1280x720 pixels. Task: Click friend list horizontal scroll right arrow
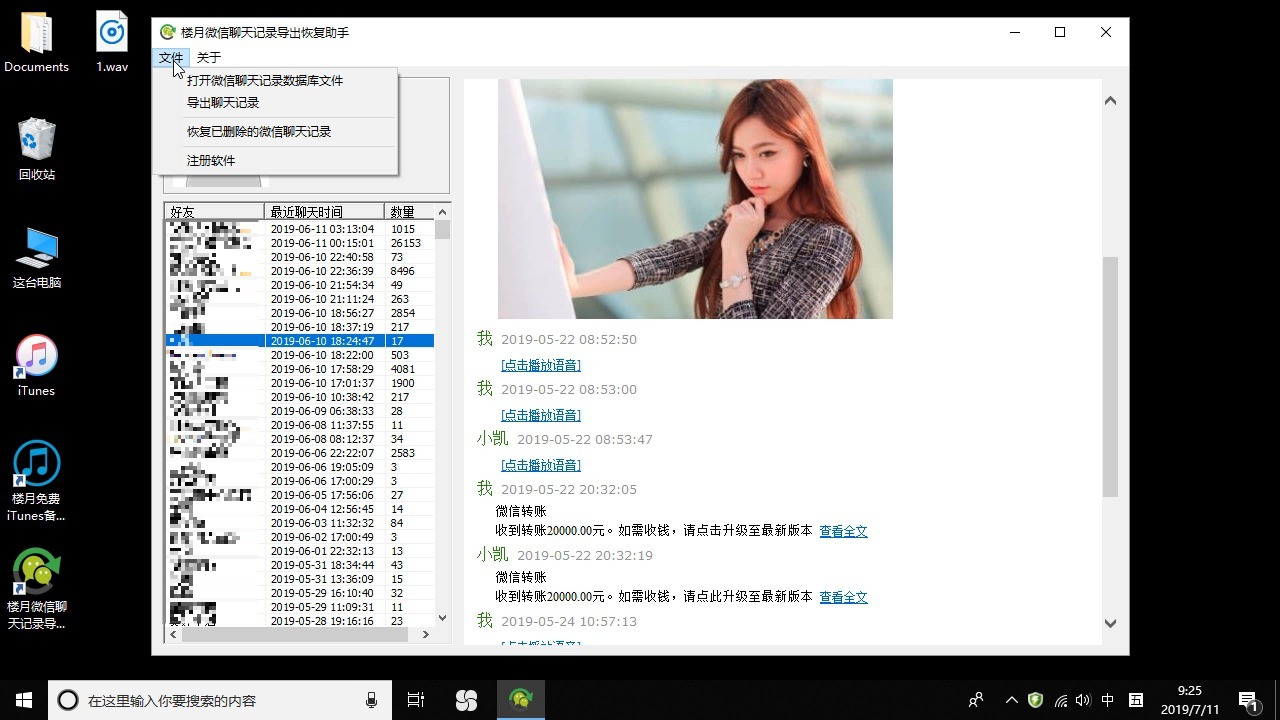coord(425,634)
